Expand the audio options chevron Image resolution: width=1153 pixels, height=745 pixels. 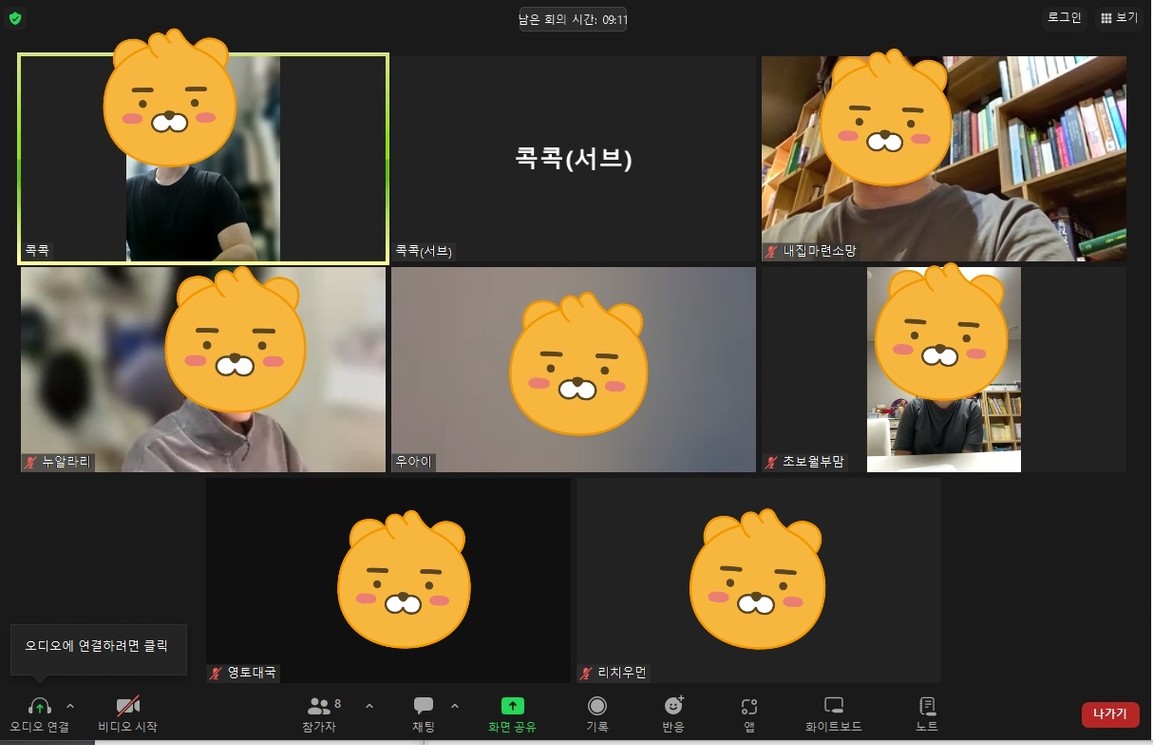(x=70, y=706)
